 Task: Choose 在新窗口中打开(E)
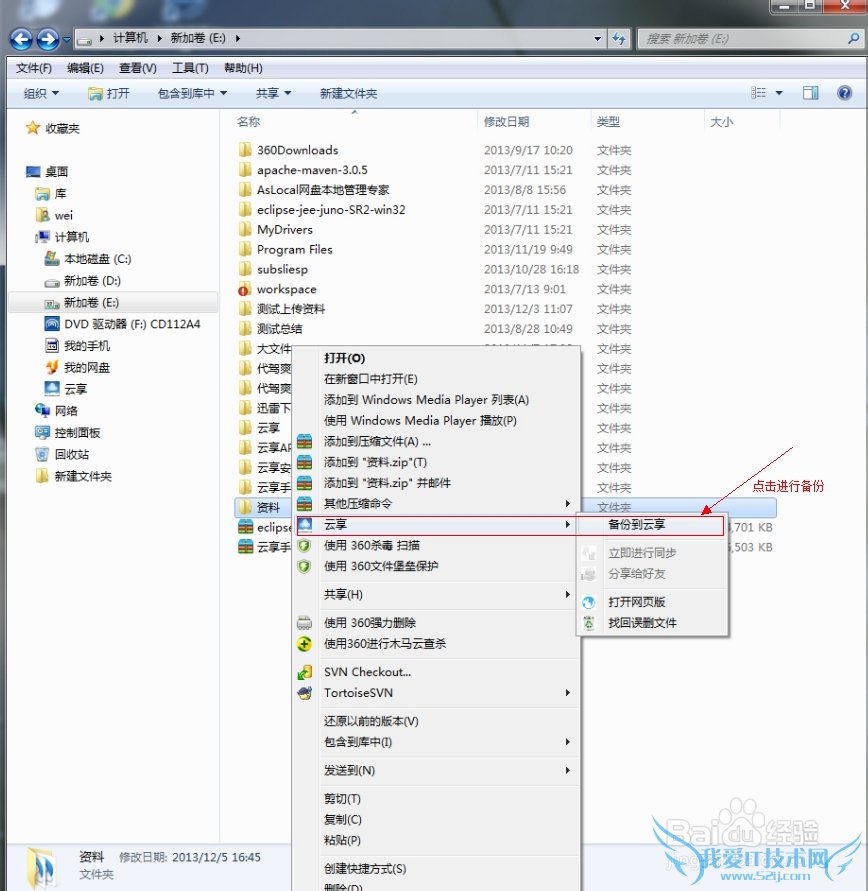click(436, 379)
